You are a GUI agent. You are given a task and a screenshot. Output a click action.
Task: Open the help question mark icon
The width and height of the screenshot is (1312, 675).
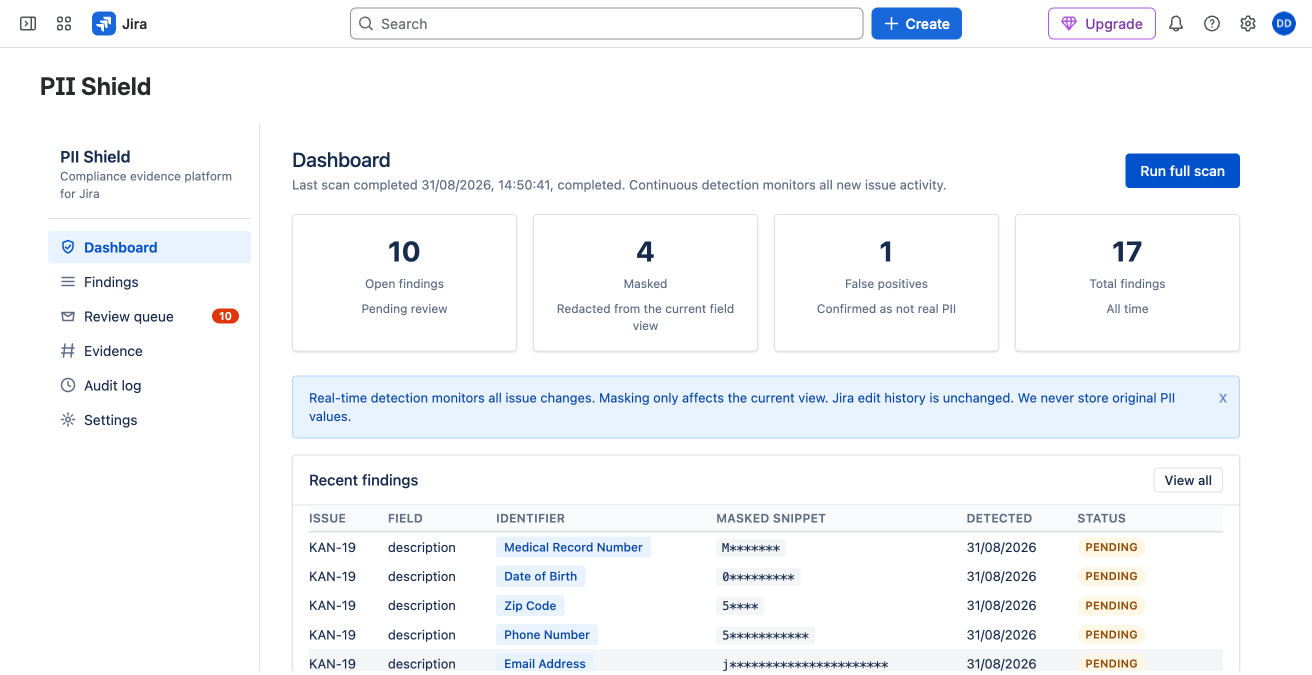pyautogui.click(x=1212, y=23)
